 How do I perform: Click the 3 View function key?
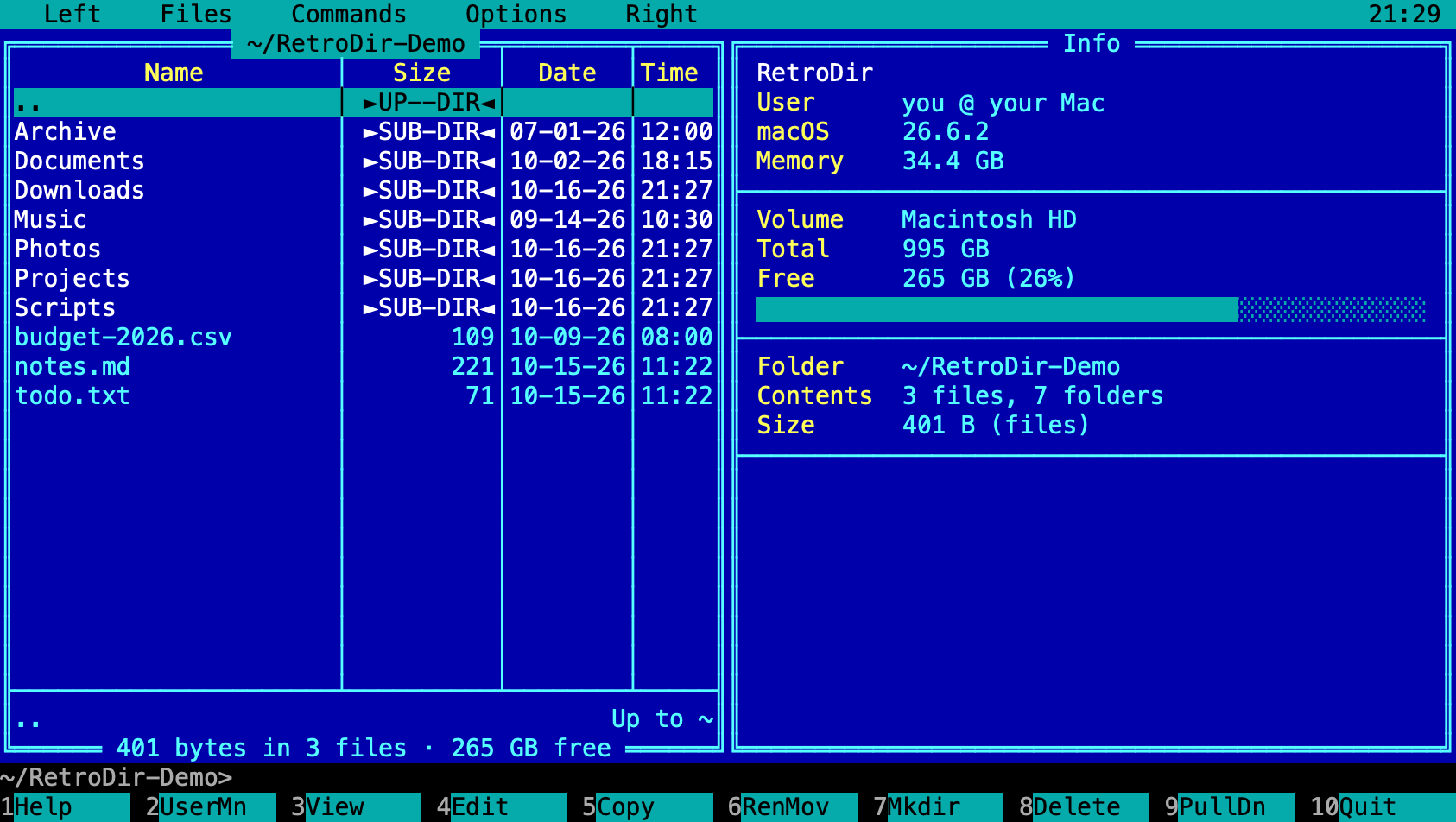(356, 807)
